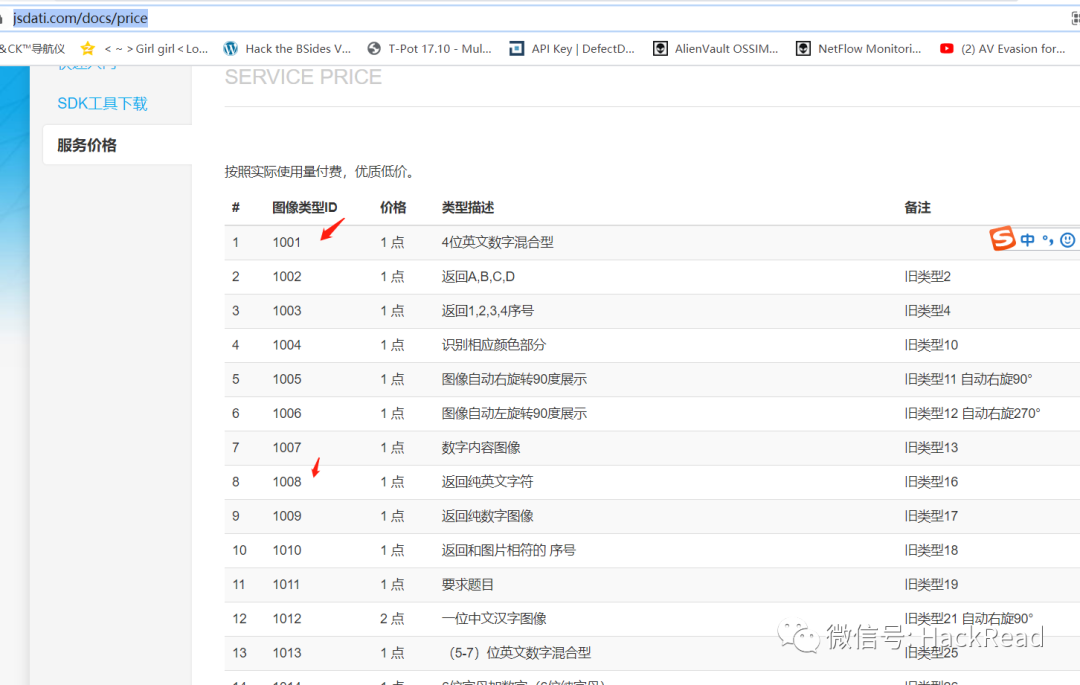Viewport: 1080px width, 685px height.
Task: Open Sogou emoji smiley panel
Action: (x=1067, y=240)
